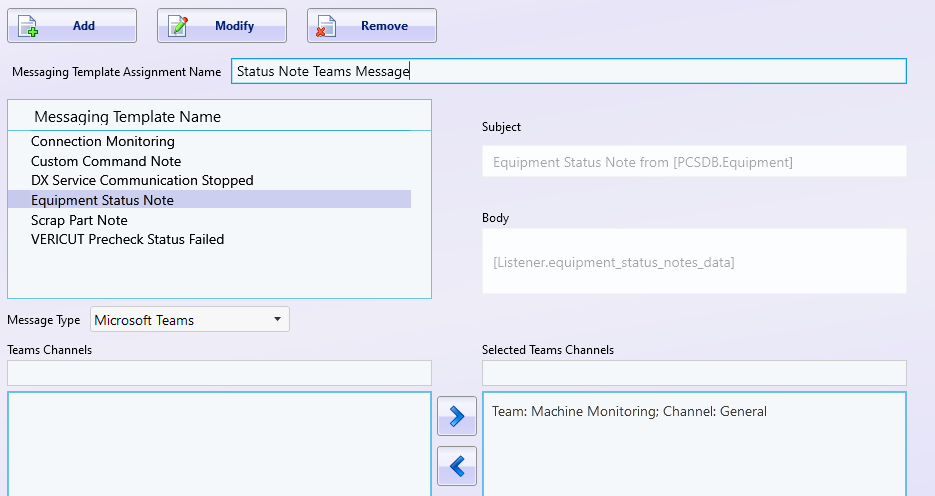Select Connection Monitoring template

(209, 141)
